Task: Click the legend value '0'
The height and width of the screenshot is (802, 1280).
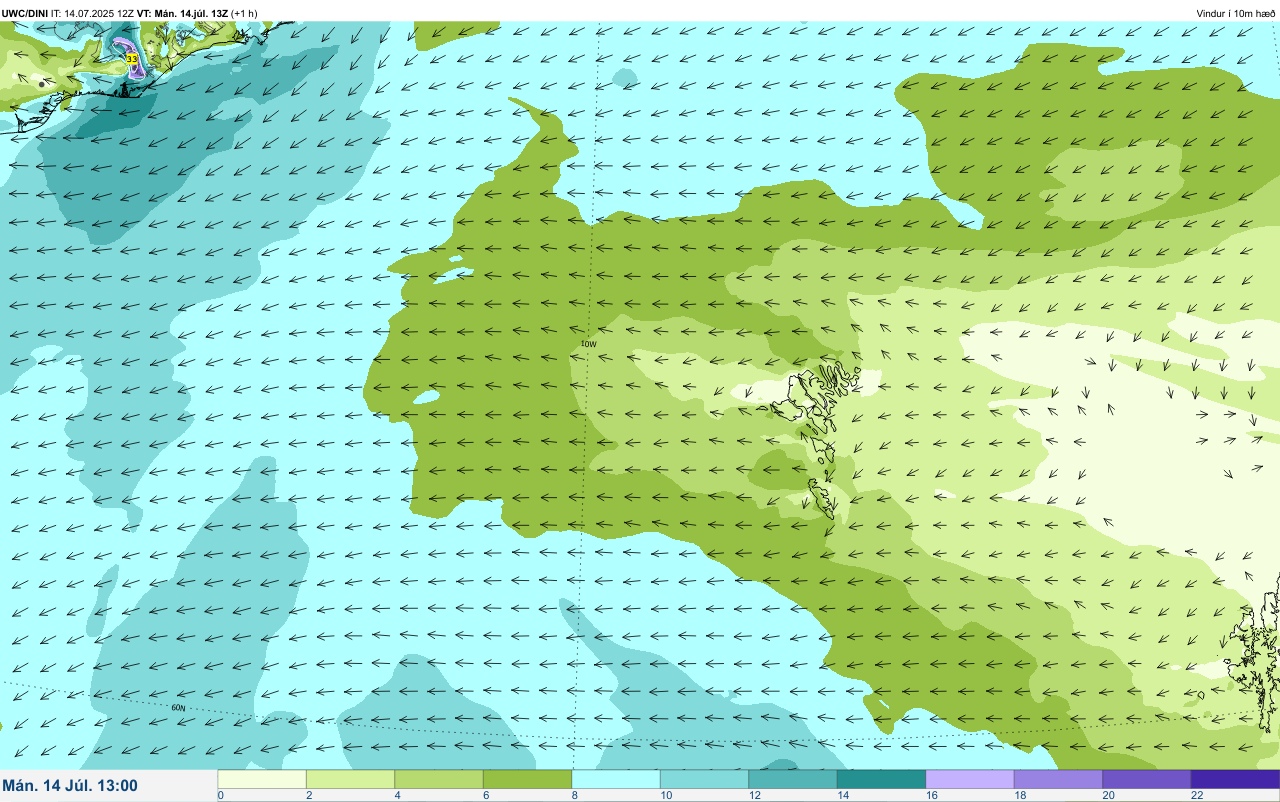Action: (x=220, y=795)
